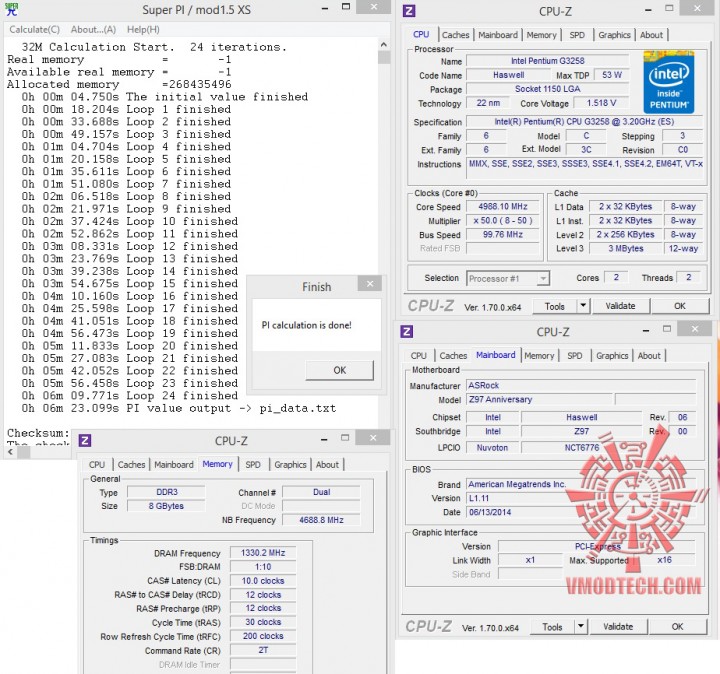Click the Core Speed 4988.10 MHz field
The height and width of the screenshot is (674, 720).
pyautogui.click(x=502, y=207)
